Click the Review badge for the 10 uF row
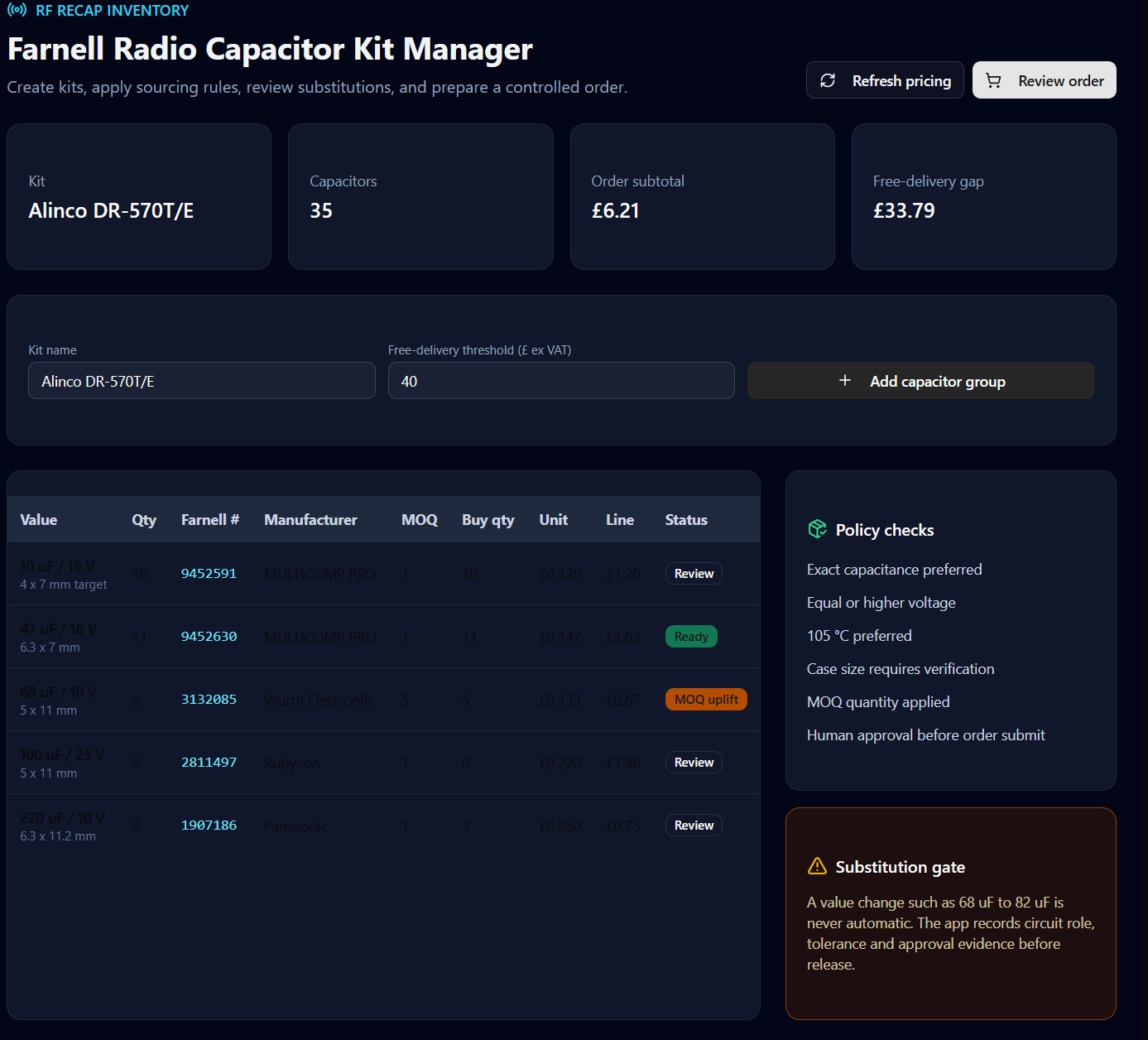Viewport: 1148px width, 1040px height. (694, 573)
